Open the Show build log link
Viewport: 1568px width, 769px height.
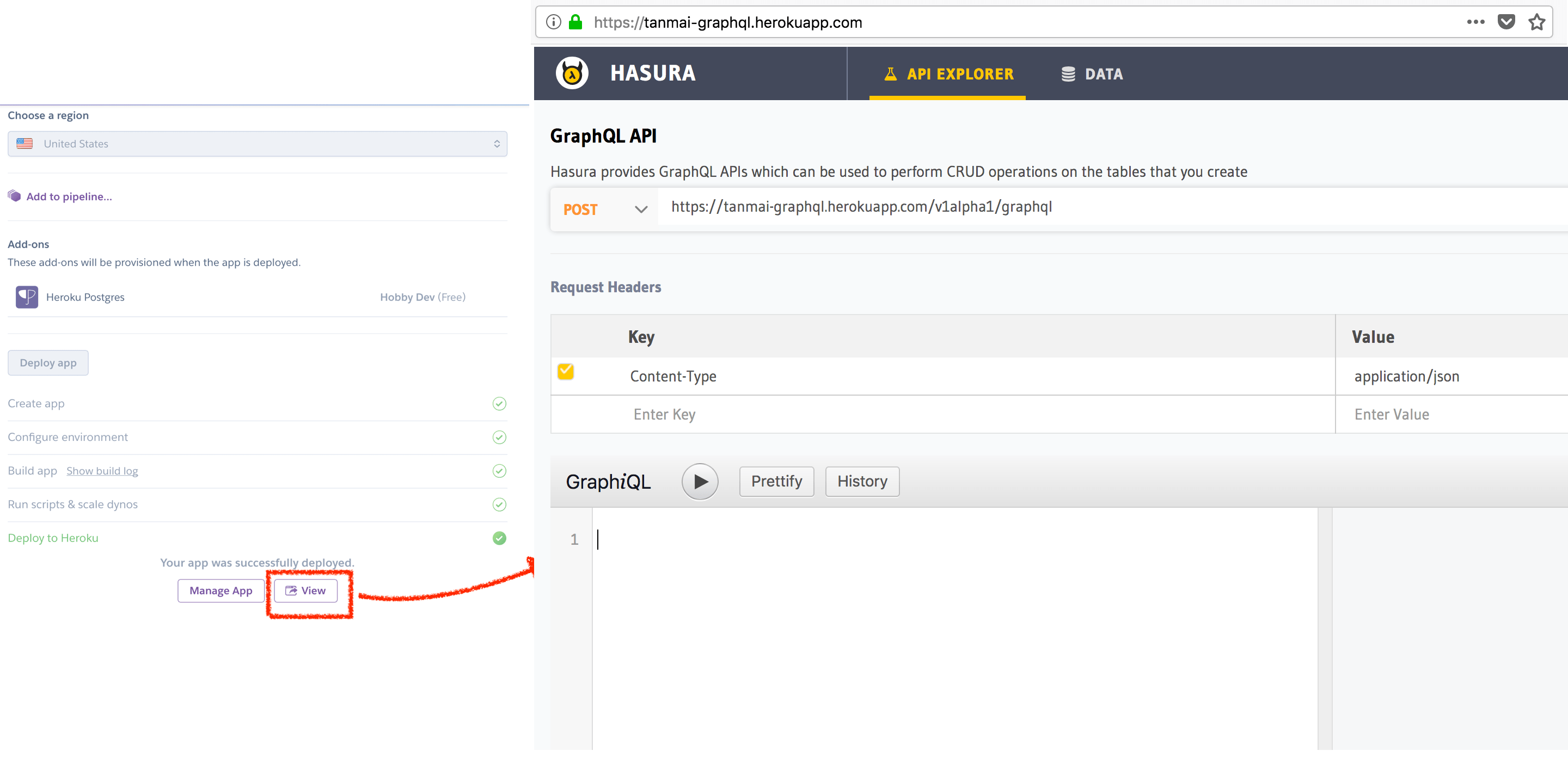coord(102,471)
